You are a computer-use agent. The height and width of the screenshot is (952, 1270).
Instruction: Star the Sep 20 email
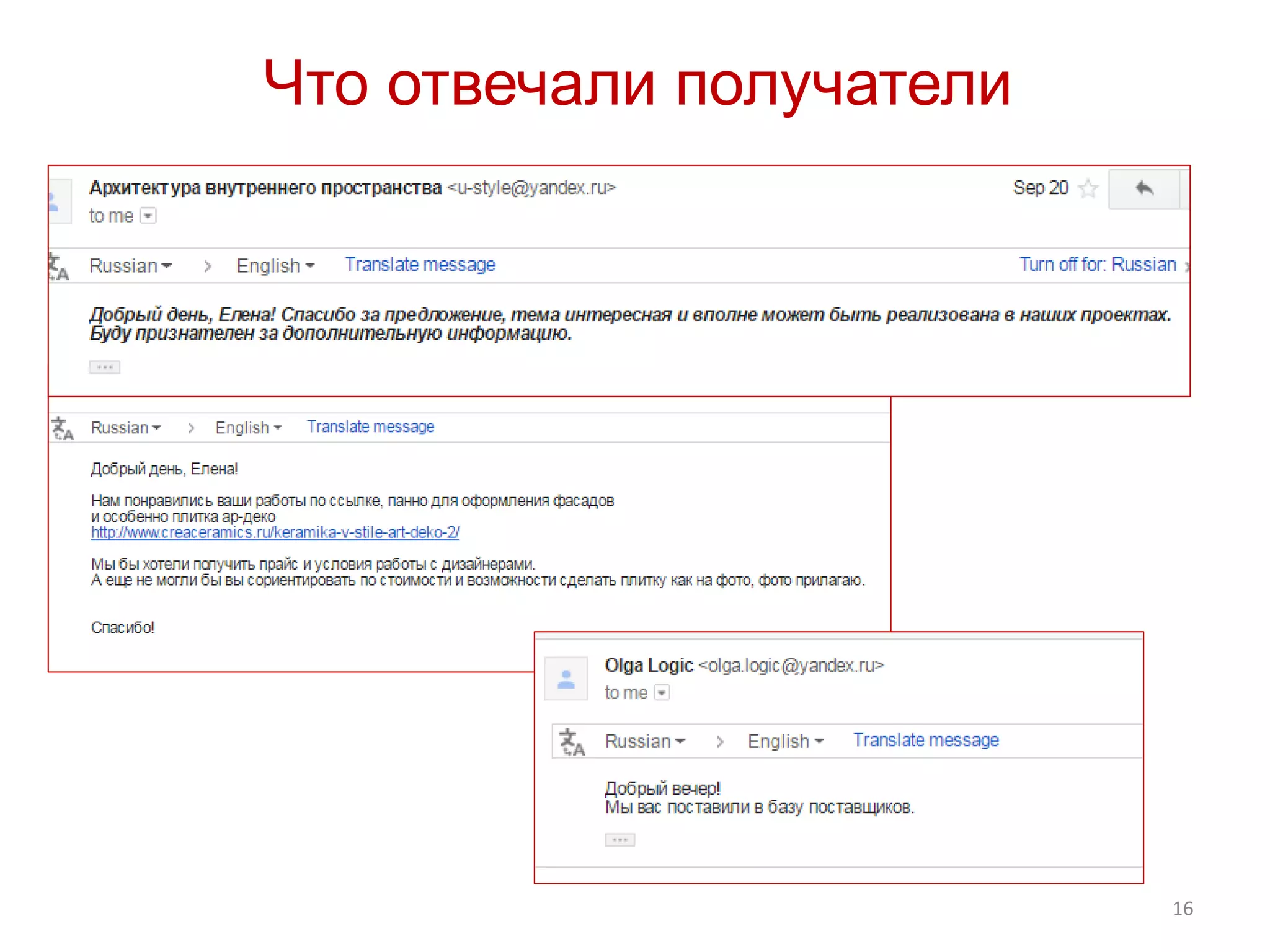pos(1088,188)
